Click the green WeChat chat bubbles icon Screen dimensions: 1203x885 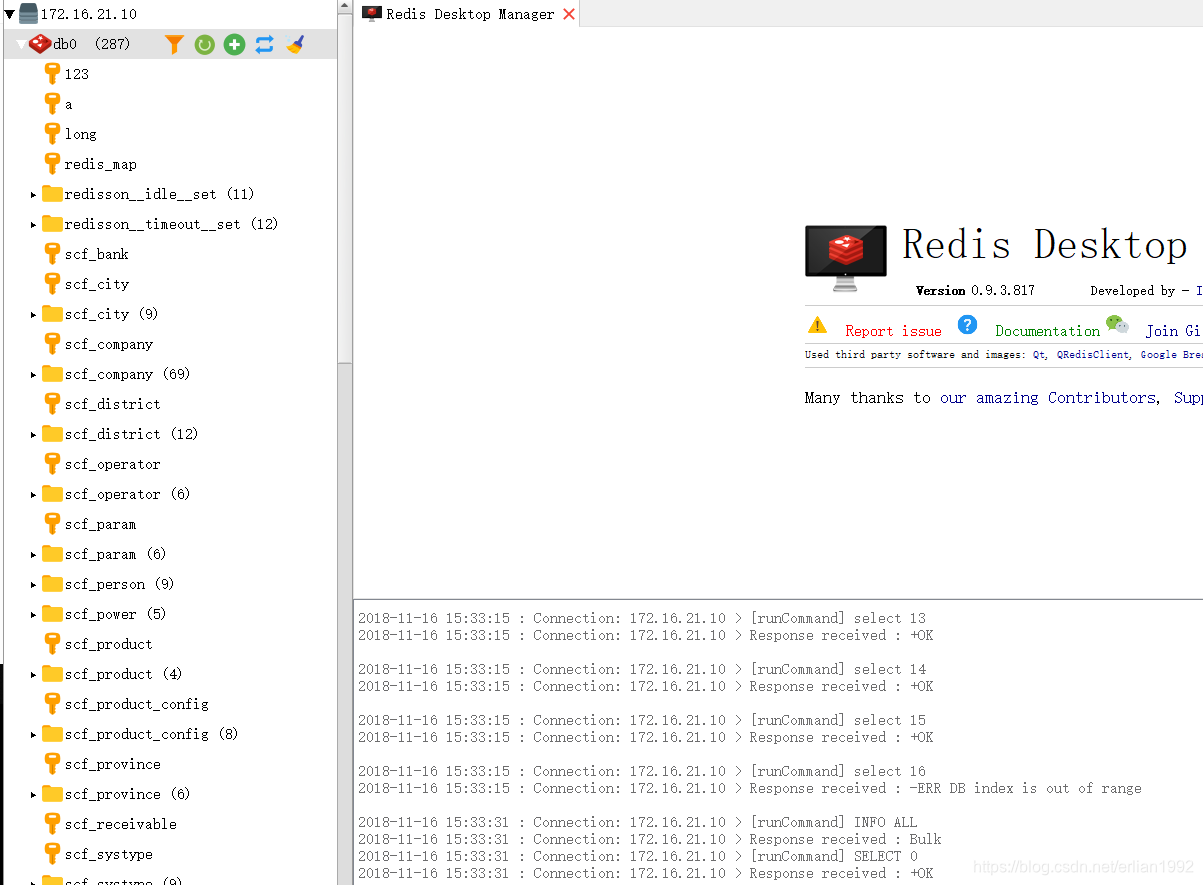click(x=1117, y=324)
